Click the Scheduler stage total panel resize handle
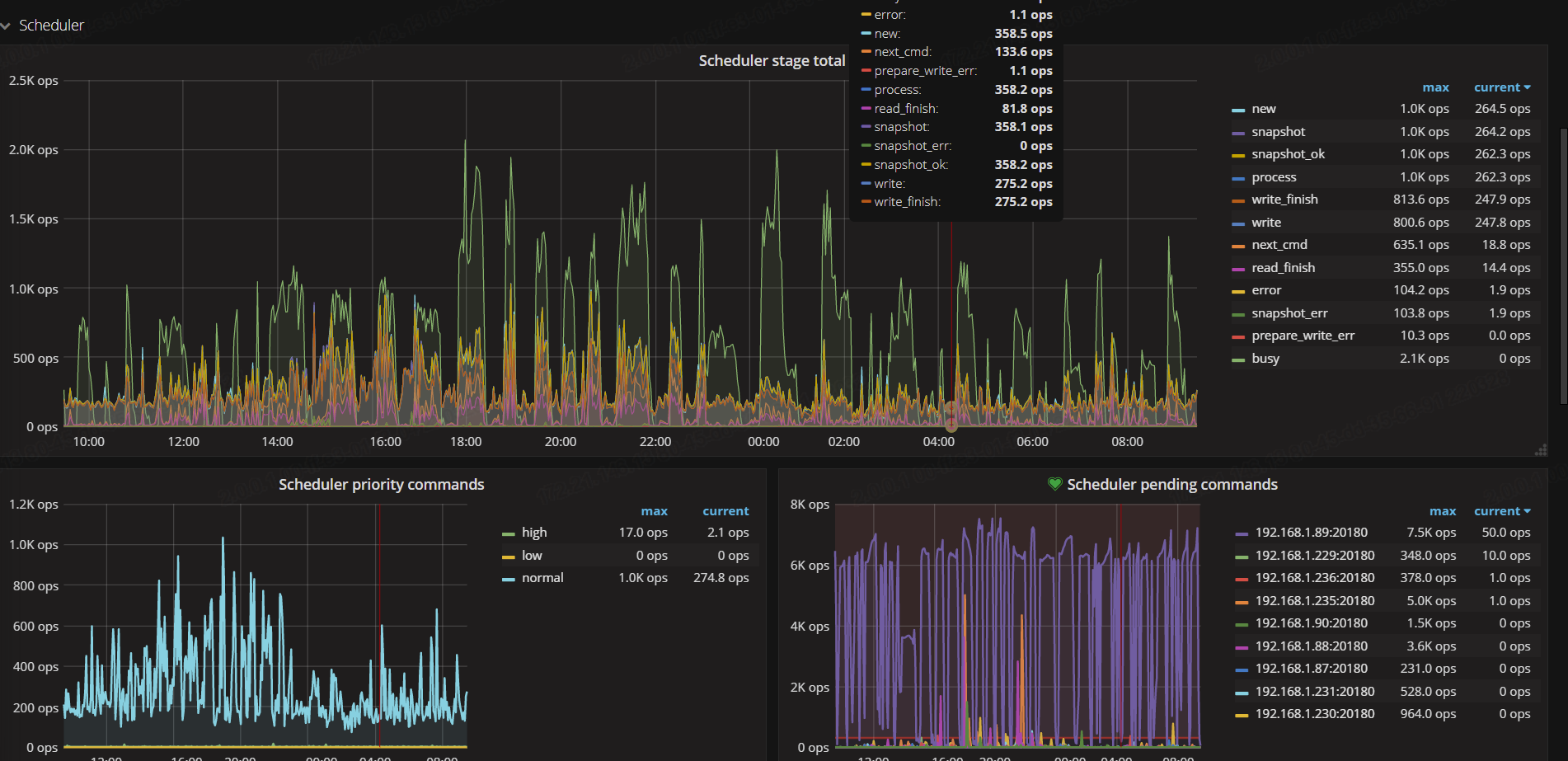This screenshot has width=1568, height=761. pyautogui.click(x=1540, y=450)
